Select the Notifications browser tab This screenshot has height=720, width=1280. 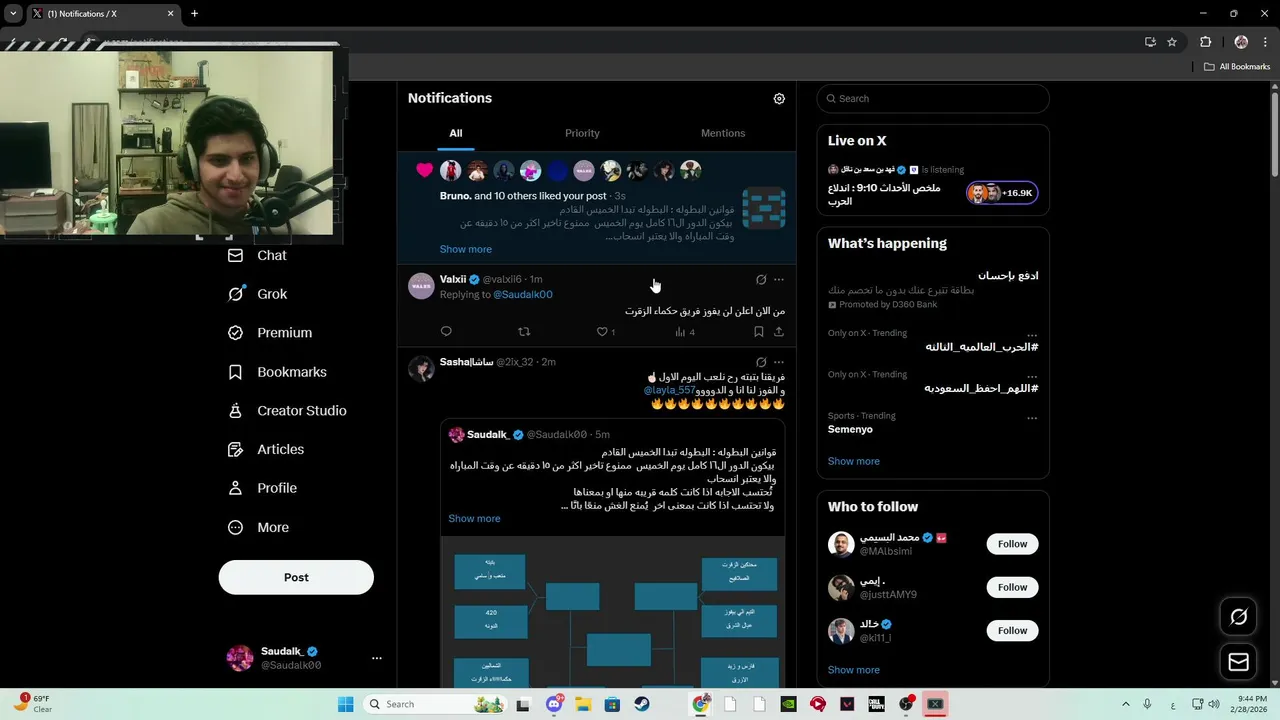click(104, 14)
